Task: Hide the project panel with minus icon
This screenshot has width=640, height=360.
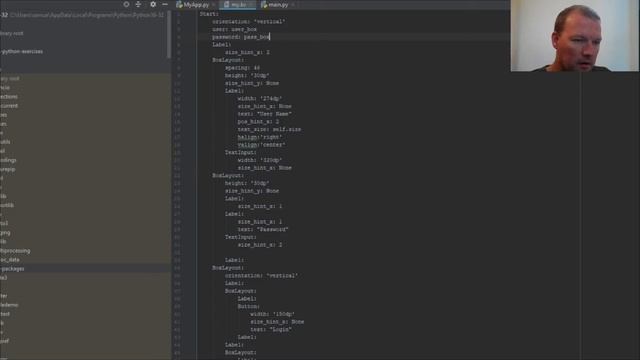Action: 165,4
